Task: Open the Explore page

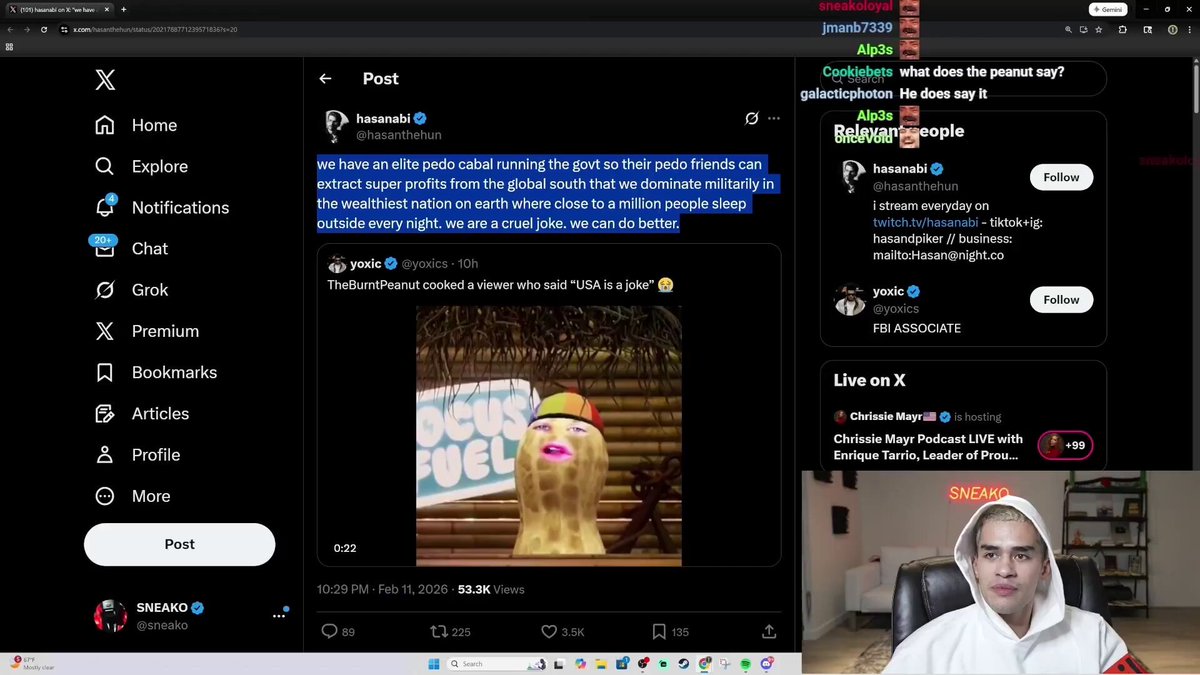Action: pos(141,166)
